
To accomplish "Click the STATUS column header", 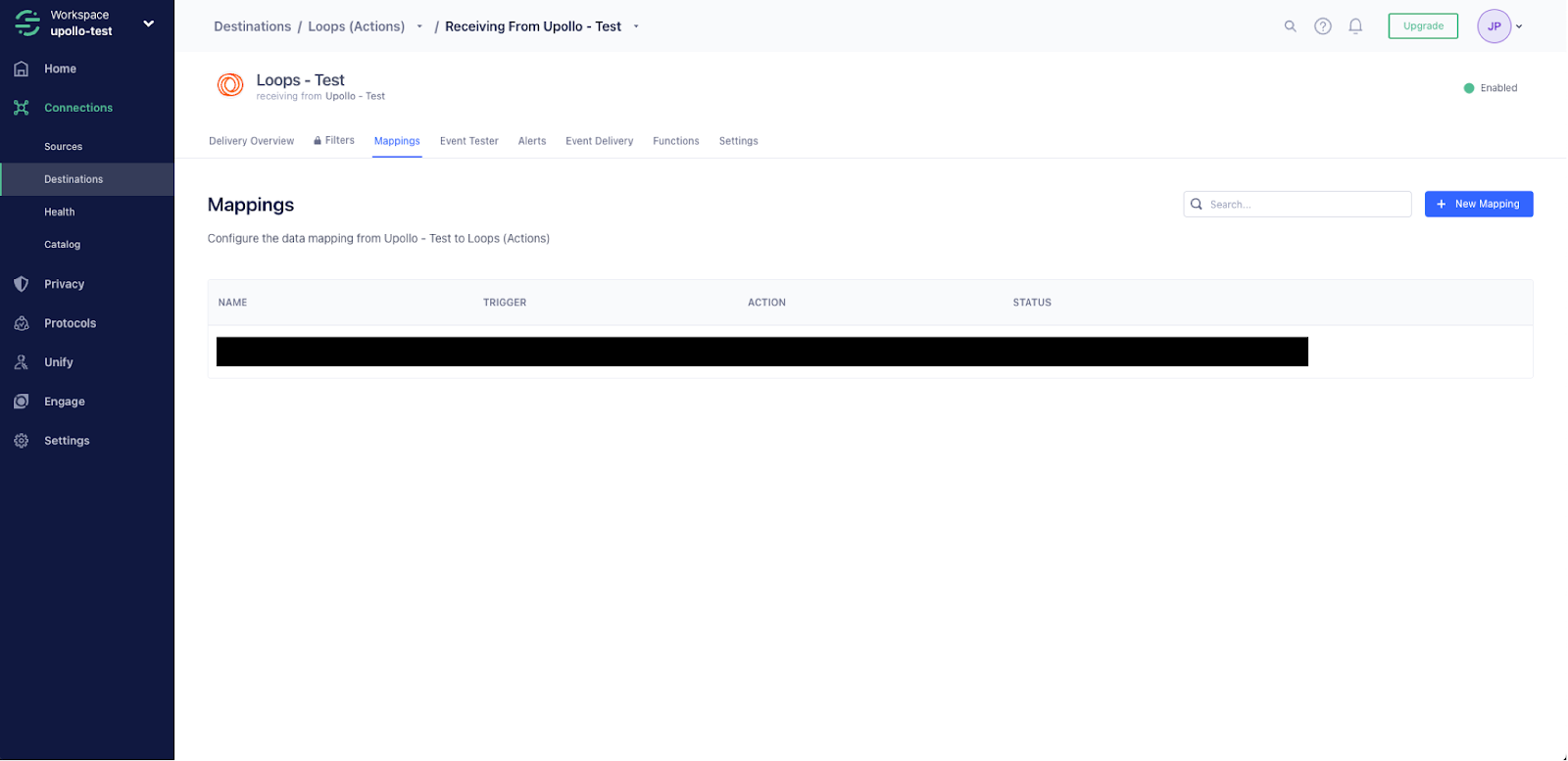I will point(1032,303).
